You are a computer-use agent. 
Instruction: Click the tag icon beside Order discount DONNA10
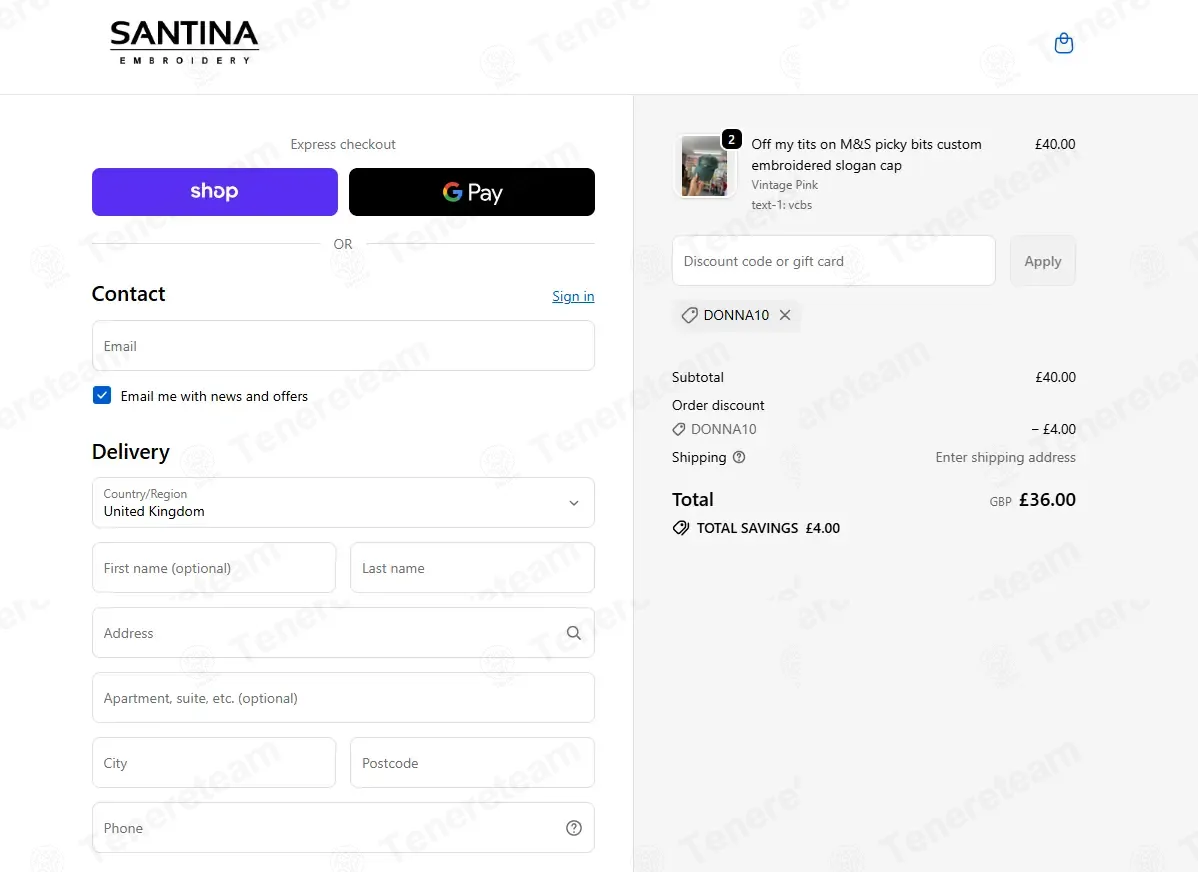(x=678, y=430)
